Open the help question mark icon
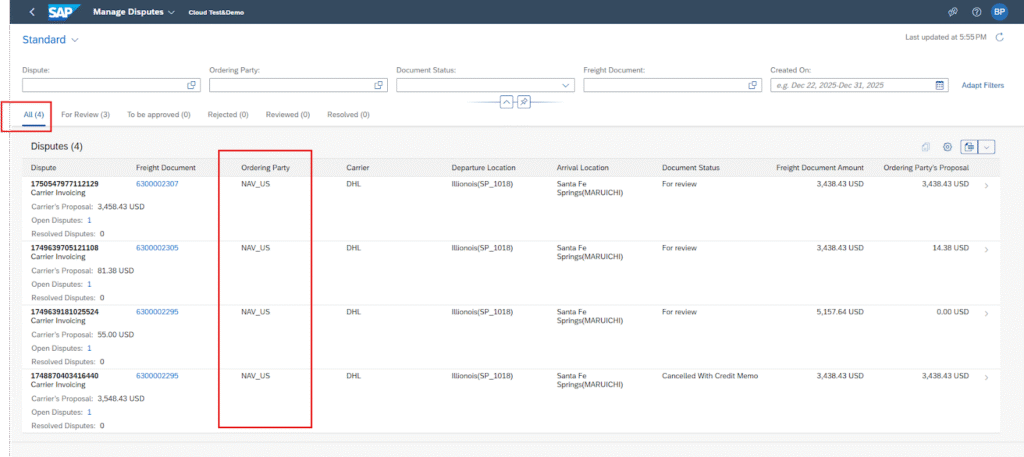 click(x=976, y=12)
